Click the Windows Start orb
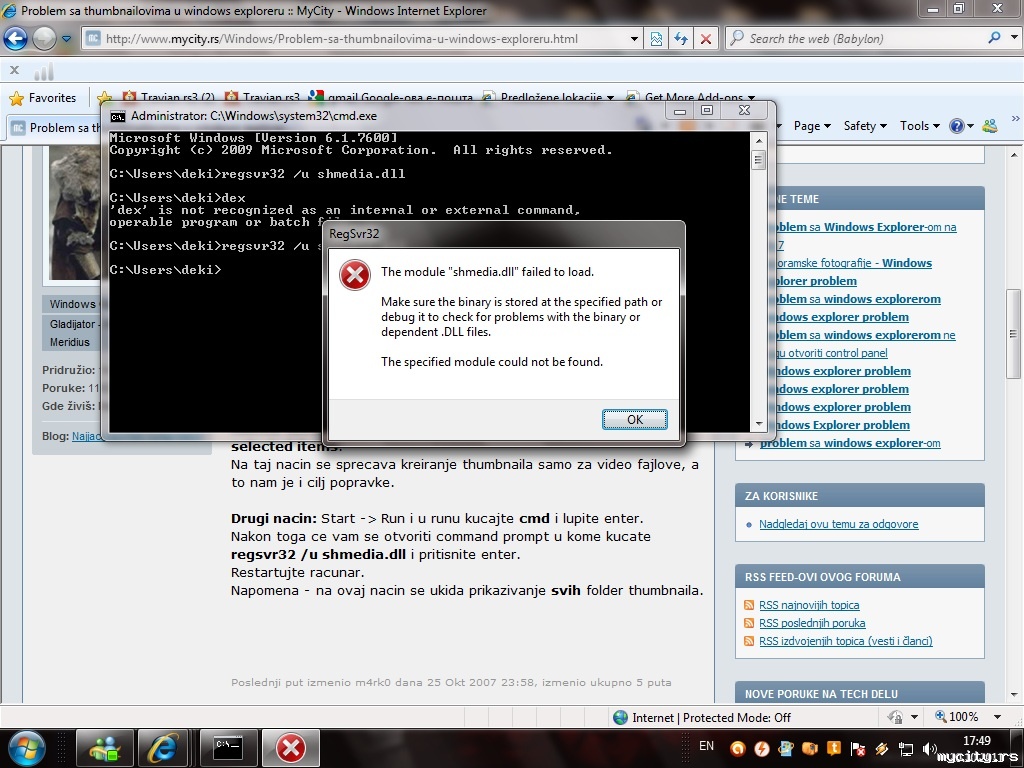Viewport: 1024px width, 768px height. tap(27, 748)
